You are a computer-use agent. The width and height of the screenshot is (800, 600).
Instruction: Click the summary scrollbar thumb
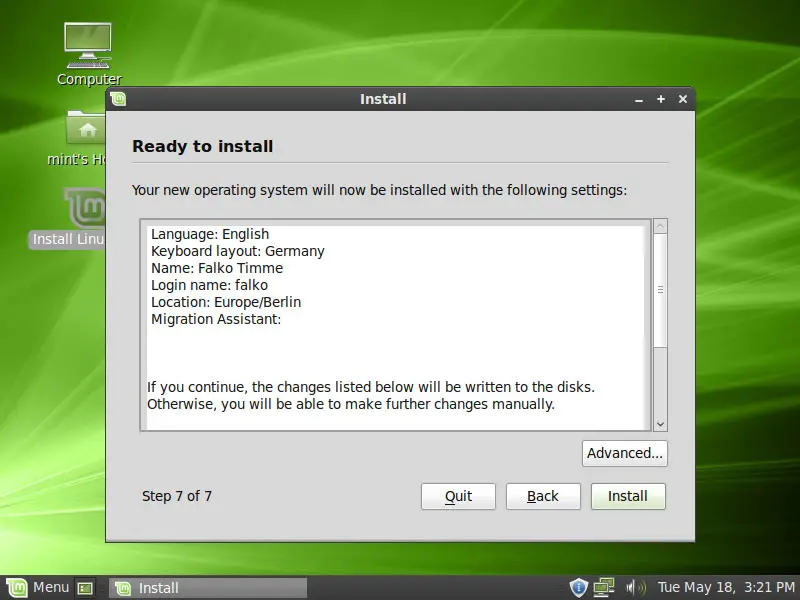(660, 290)
